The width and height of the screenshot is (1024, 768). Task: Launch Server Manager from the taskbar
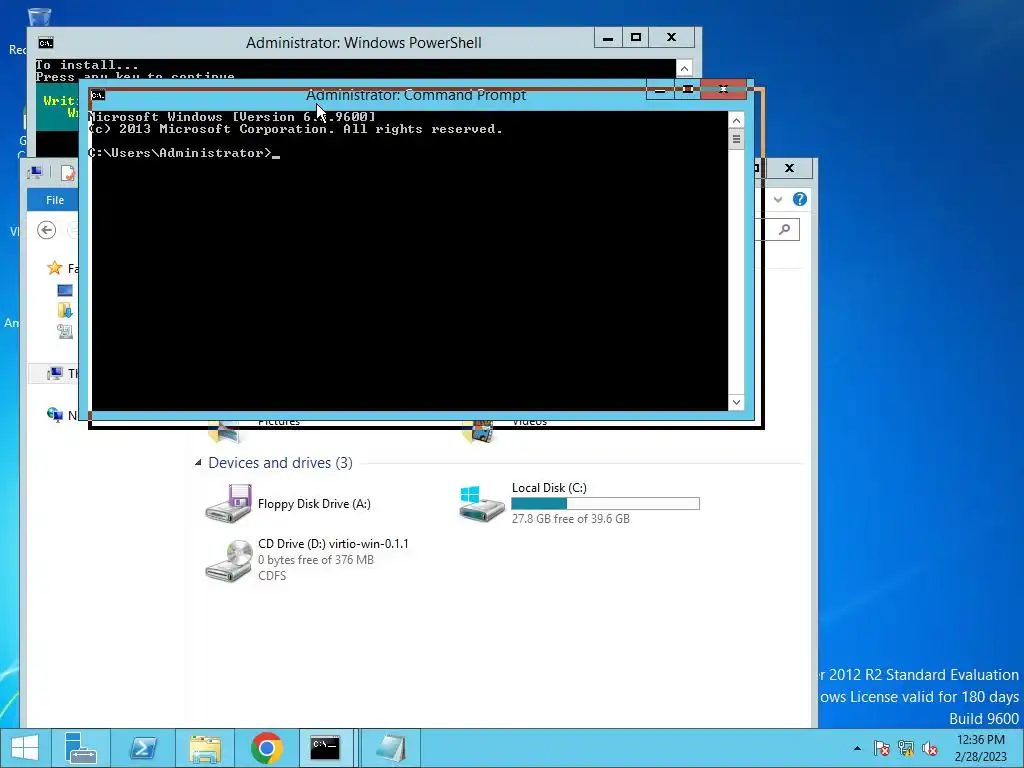tap(81, 748)
